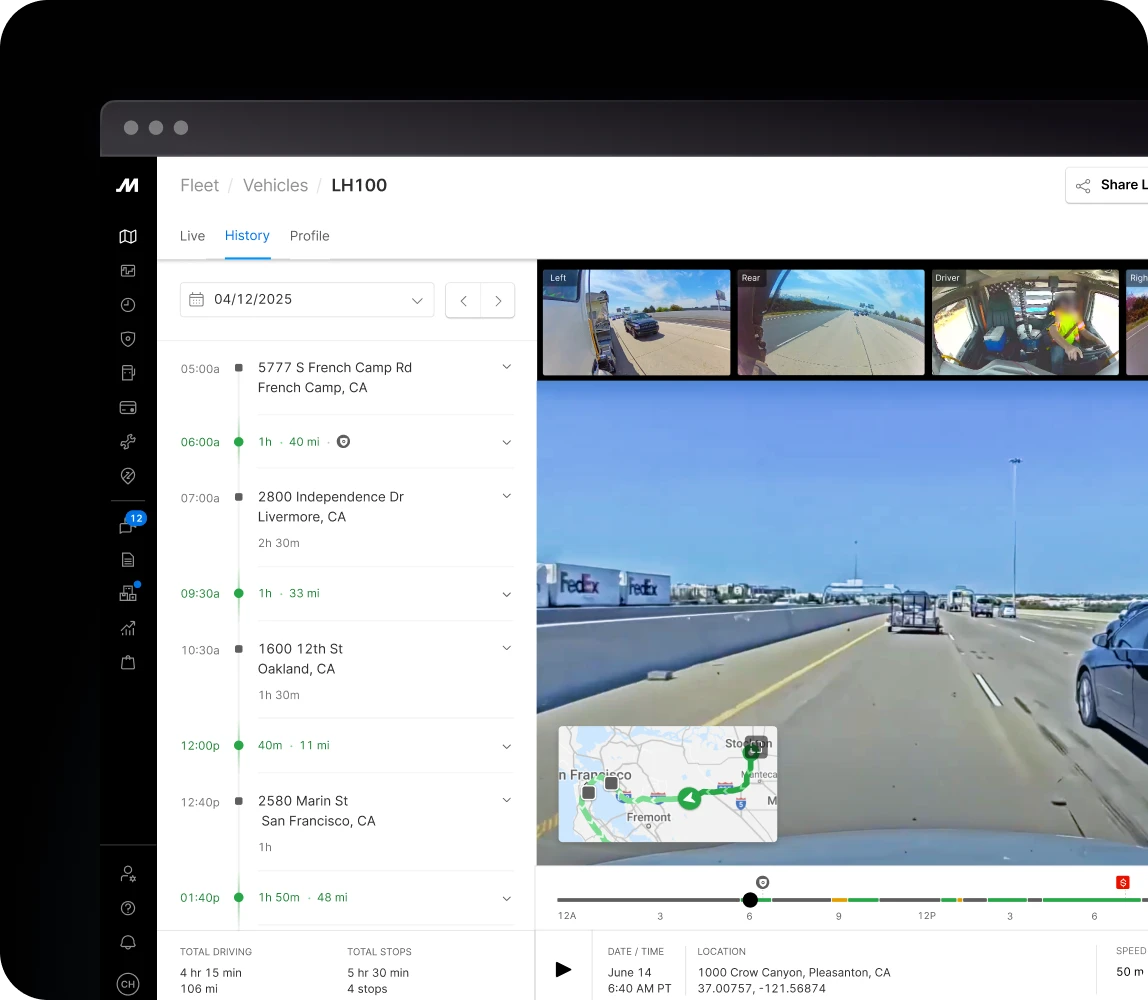The width and height of the screenshot is (1148, 1000).
Task: Open Messages with the 12 notification badge
Action: pyautogui.click(x=128, y=523)
